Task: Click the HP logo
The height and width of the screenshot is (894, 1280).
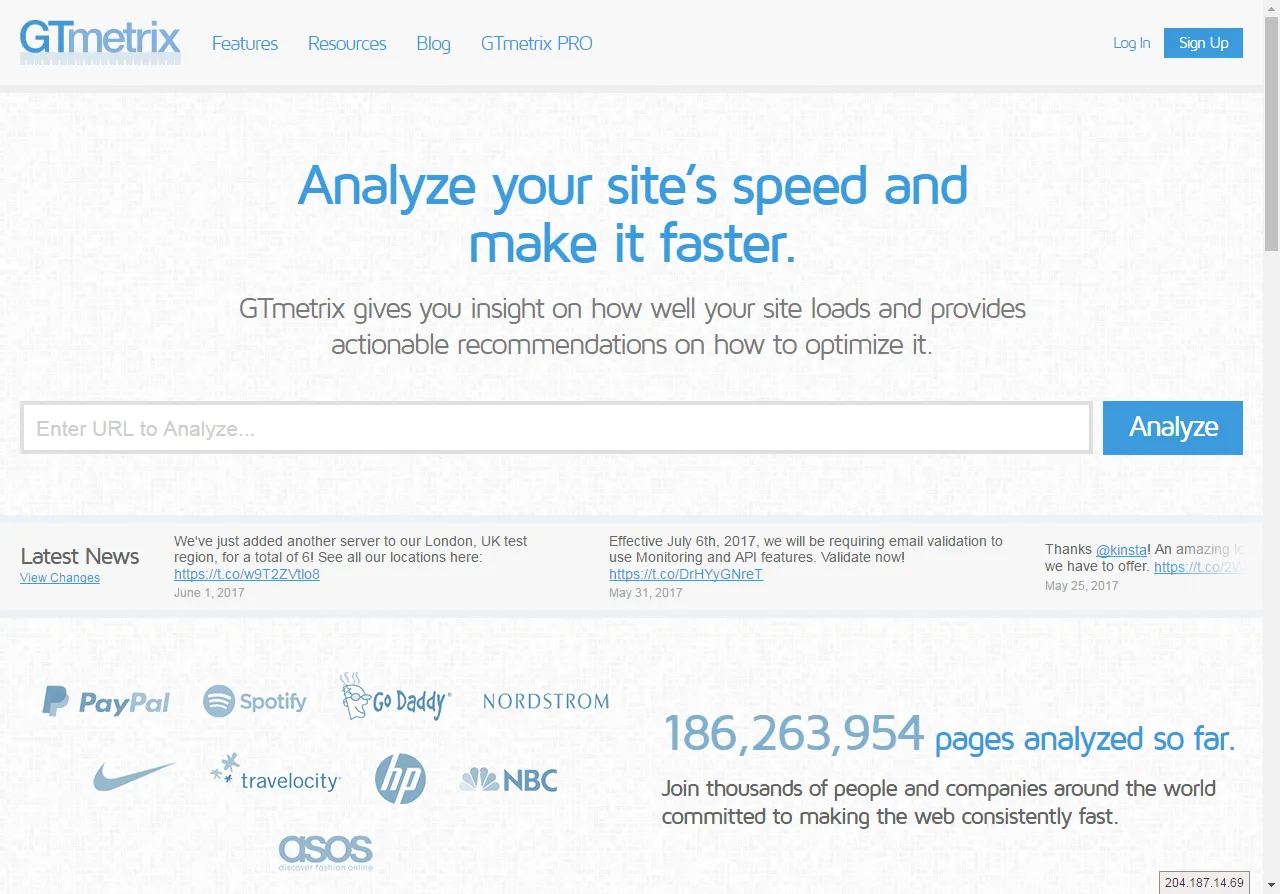Action: click(x=400, y=778)
